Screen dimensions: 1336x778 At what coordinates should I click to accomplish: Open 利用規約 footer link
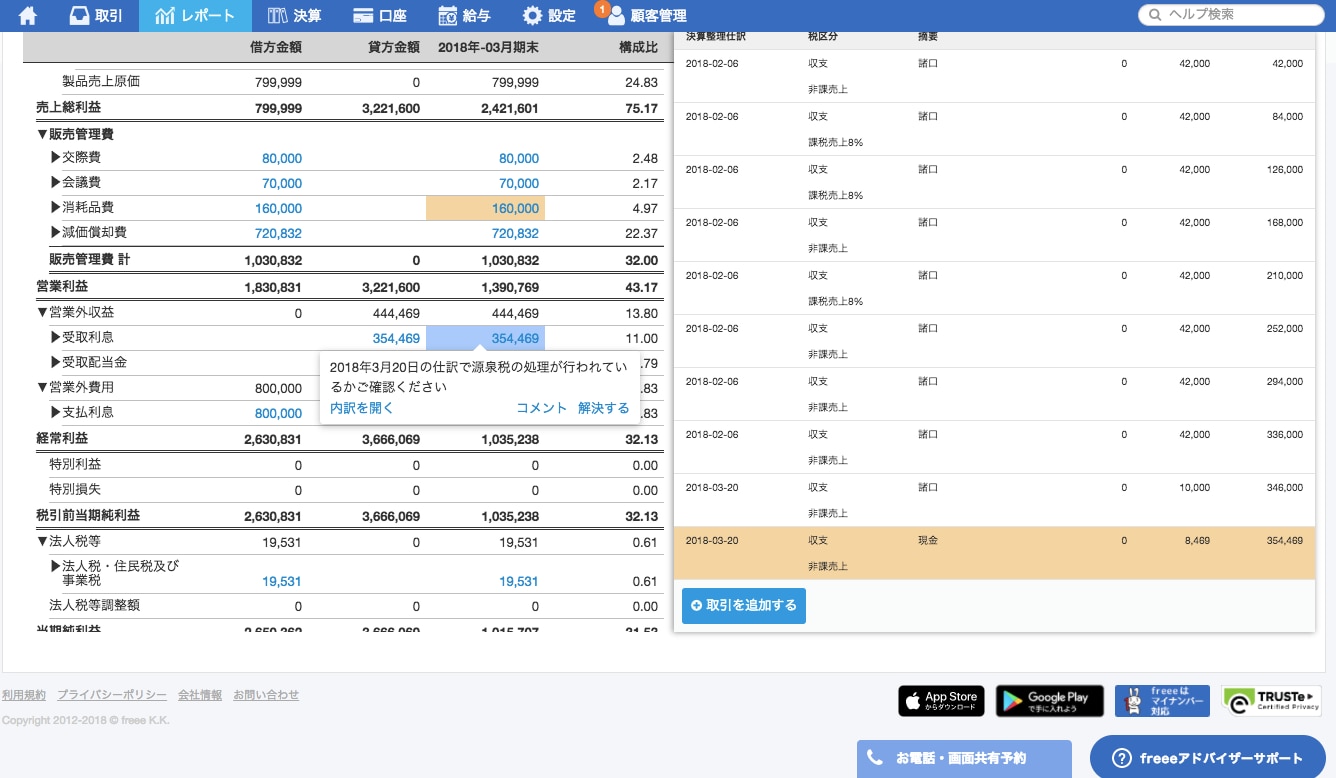(24, 695)
